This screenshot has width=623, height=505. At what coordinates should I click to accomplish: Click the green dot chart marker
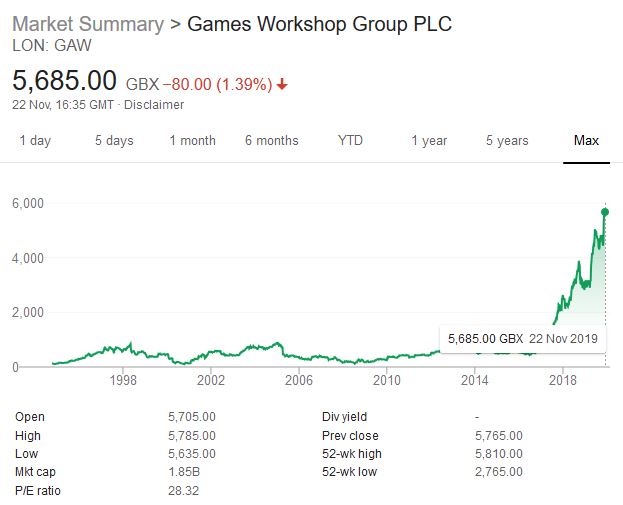click(605, 212)
